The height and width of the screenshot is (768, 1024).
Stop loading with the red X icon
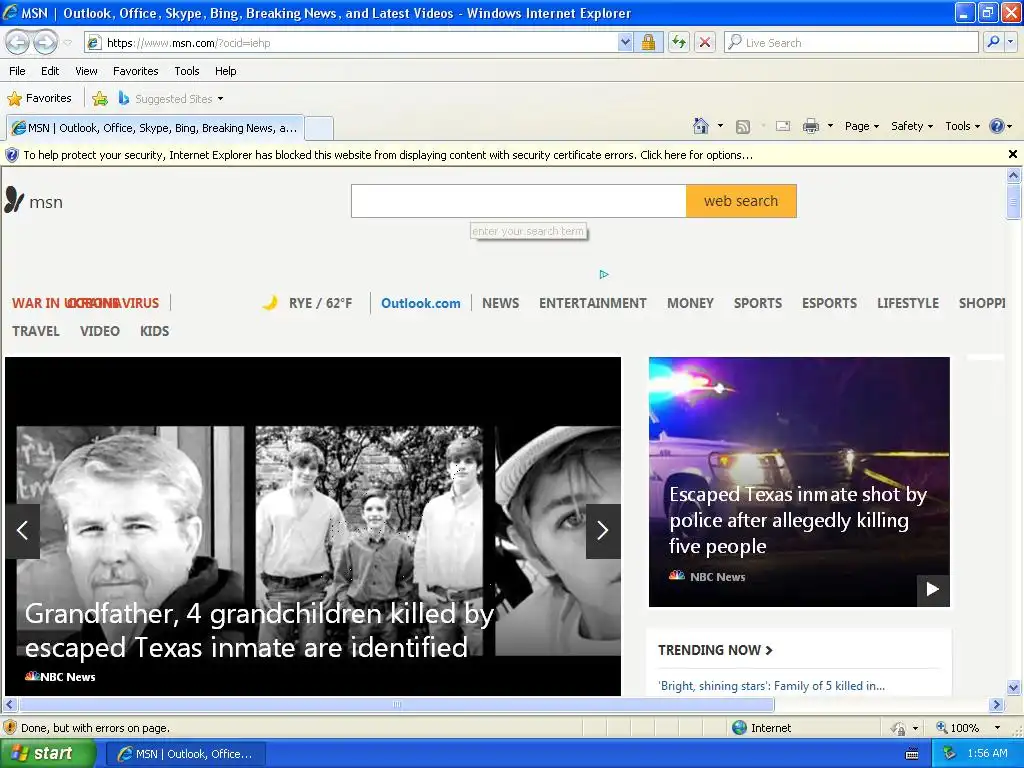pyautogui.click(x=705, y=43)
